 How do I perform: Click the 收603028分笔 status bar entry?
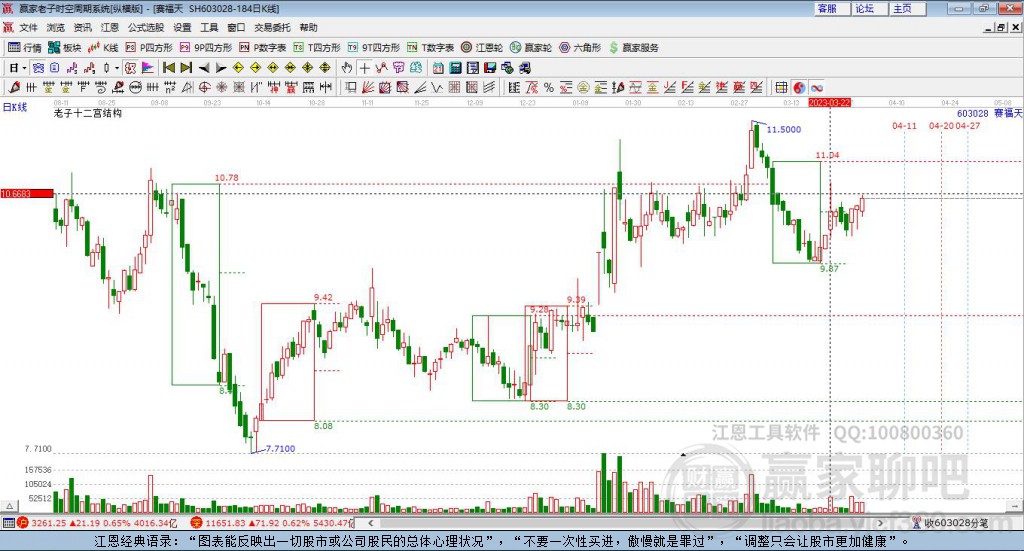[x=951, y=523]
